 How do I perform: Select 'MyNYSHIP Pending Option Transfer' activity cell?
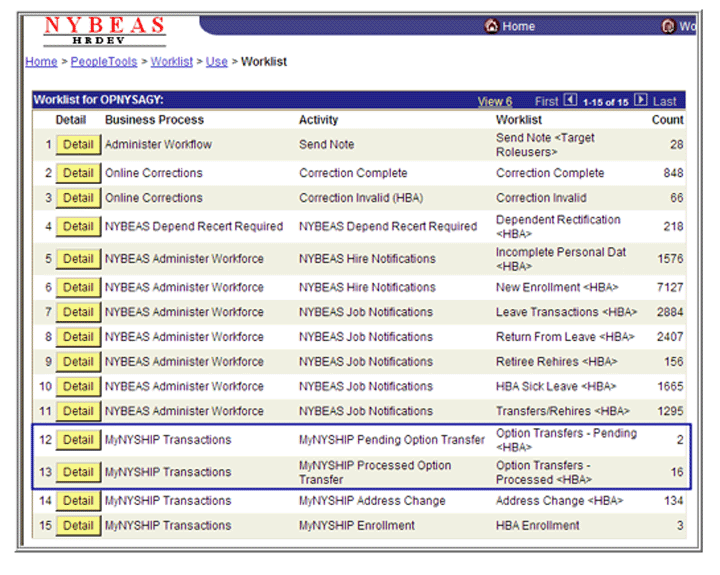392,440
